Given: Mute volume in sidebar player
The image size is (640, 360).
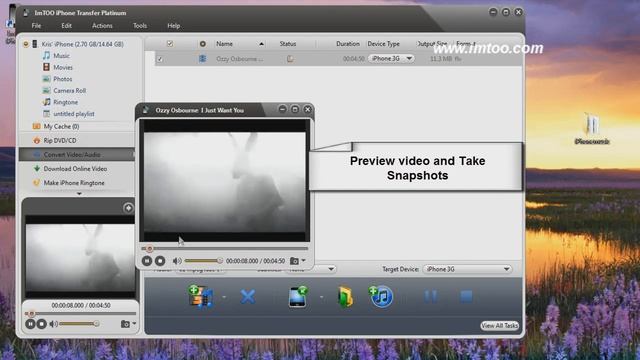Looking at the screenshot, I should (53, 324).
